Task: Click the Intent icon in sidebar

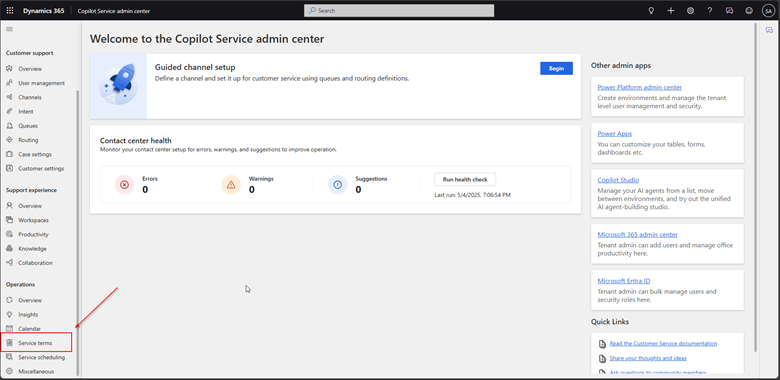Action: tap(9, 111)
